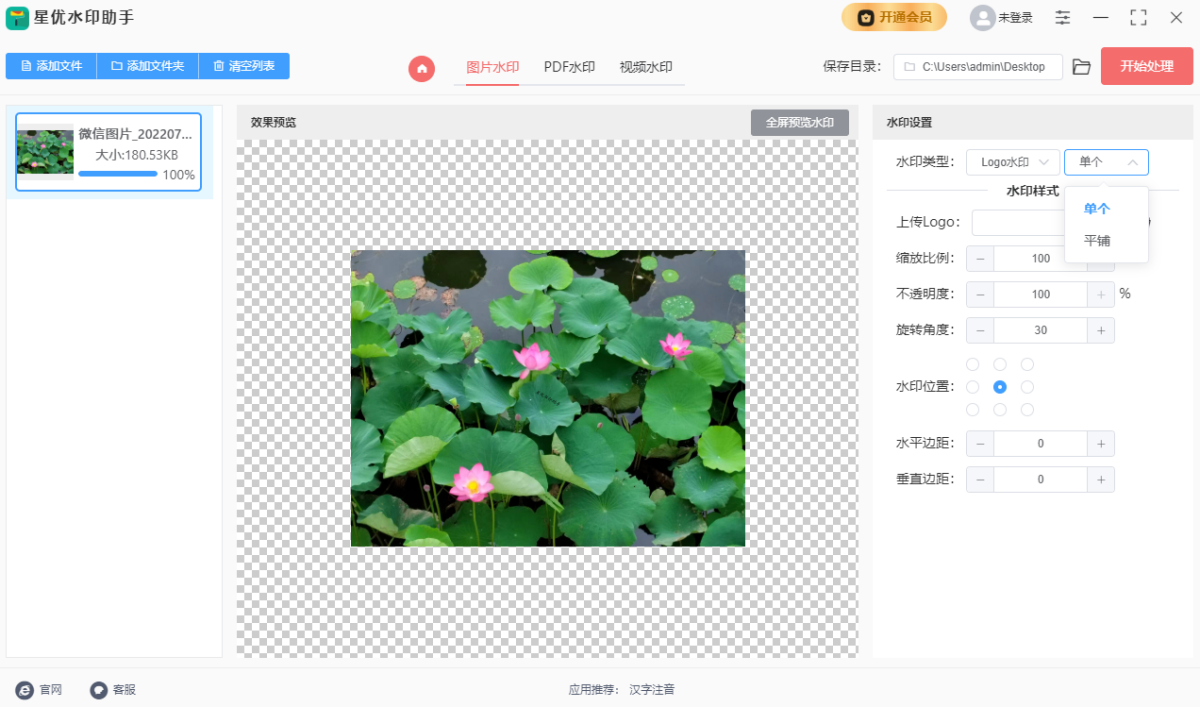Open the save directory folder icon

tap(1081, 67)
